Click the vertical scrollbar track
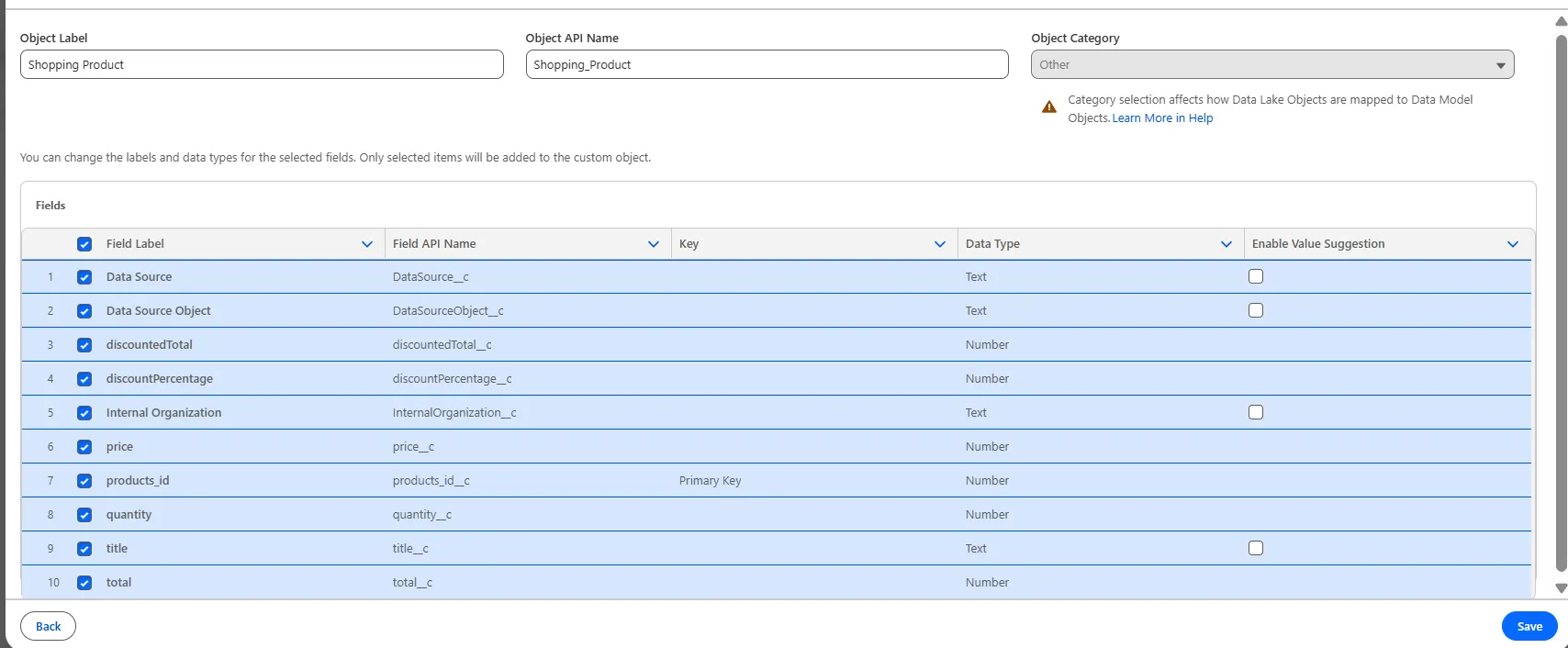Viewport: 1568px width, 648px height. coord(1561,303)
